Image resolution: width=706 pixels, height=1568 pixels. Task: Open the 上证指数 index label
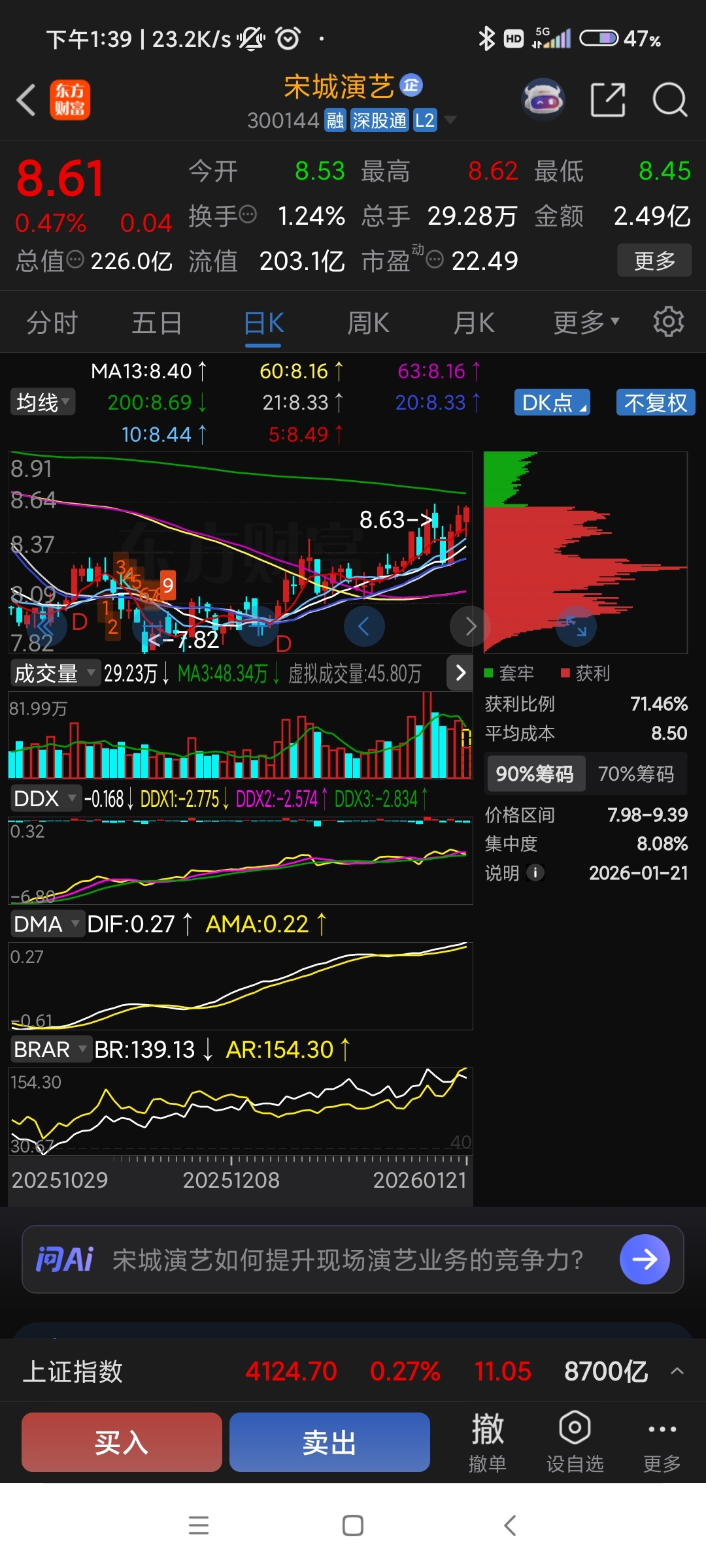pos(73,1371)
